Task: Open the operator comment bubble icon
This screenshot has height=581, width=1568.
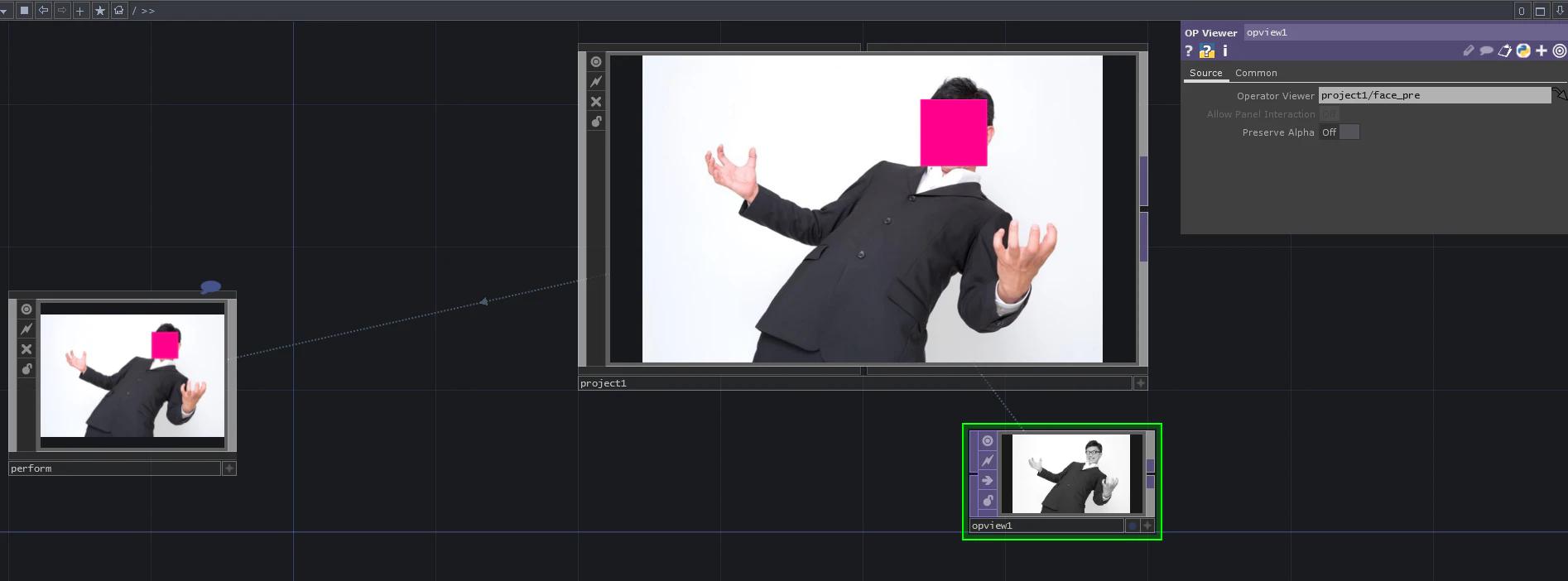Action: [x=1487, y=50]
